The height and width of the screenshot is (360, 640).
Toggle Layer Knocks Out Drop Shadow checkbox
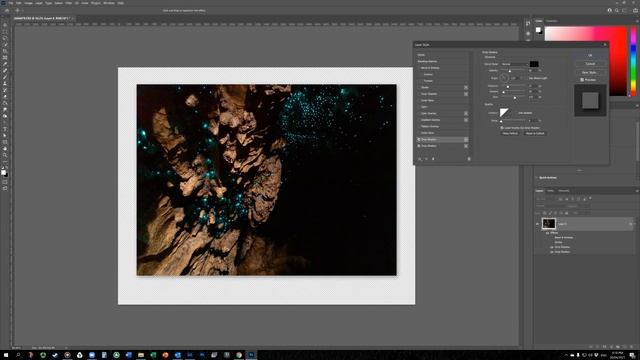point(502,128)
